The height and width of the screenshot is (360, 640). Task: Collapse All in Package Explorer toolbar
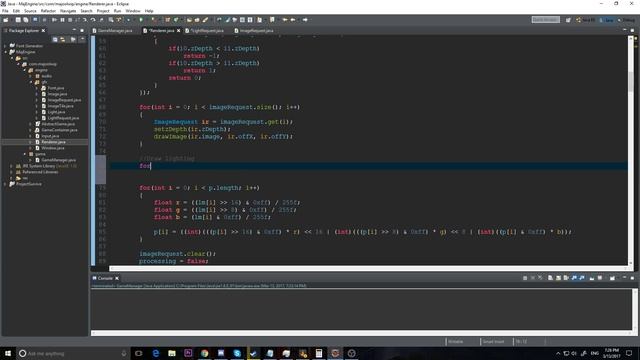point(55,39)
